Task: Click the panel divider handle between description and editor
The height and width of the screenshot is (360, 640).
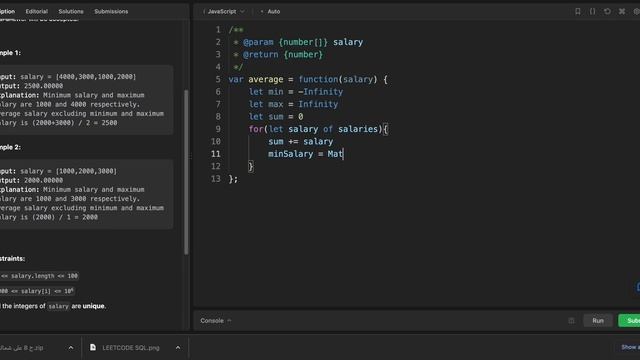Action: (190, 156)
